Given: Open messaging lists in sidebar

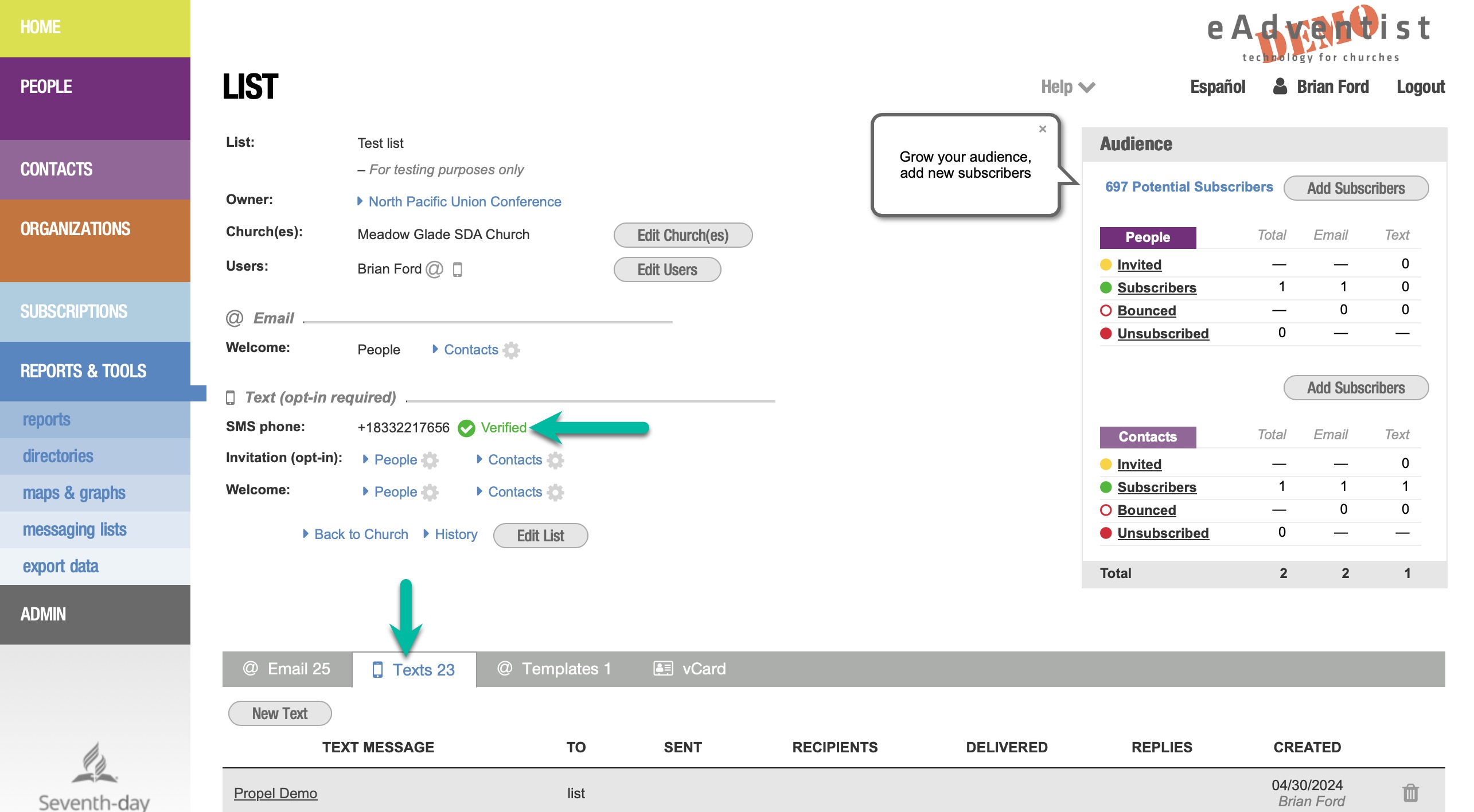Looking at the screenshot, I should (75, 529).
